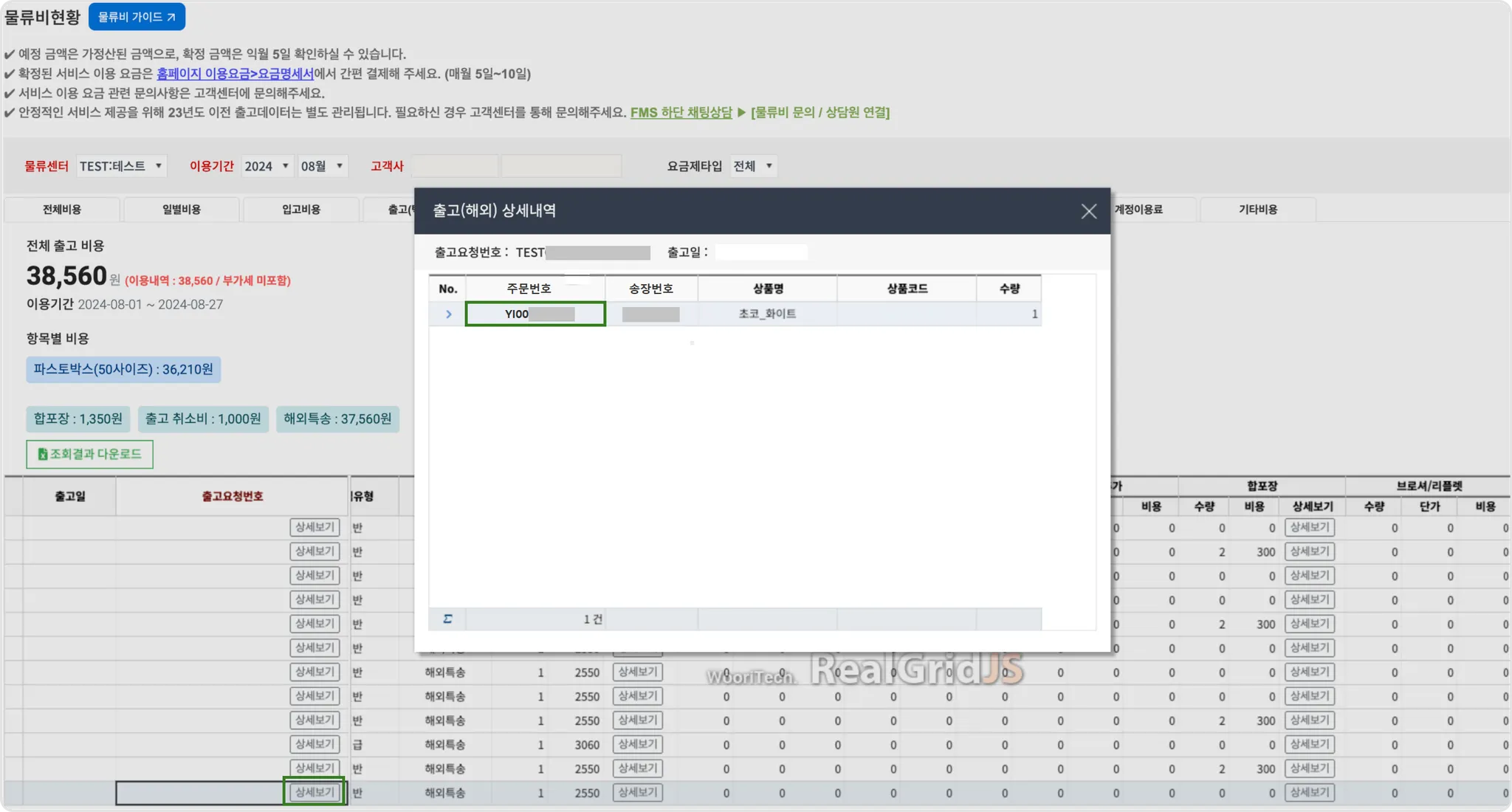Open FMS 하단 채팅상담 link
1512x812 pixels.
[x=681, y=112]
